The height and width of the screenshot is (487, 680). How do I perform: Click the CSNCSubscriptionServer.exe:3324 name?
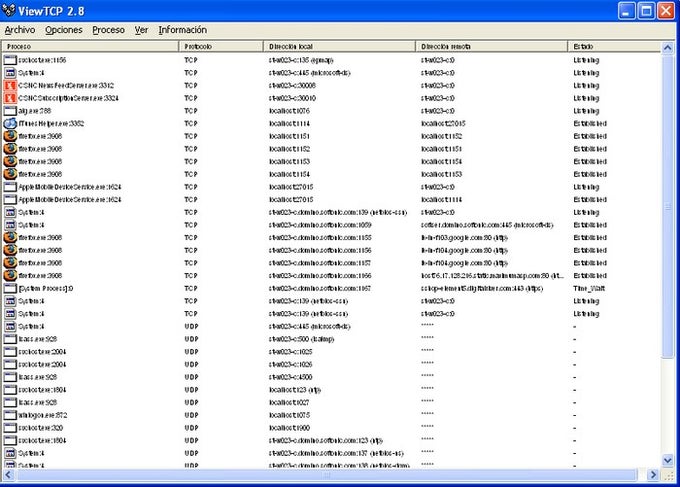click(x=68, y=98)
